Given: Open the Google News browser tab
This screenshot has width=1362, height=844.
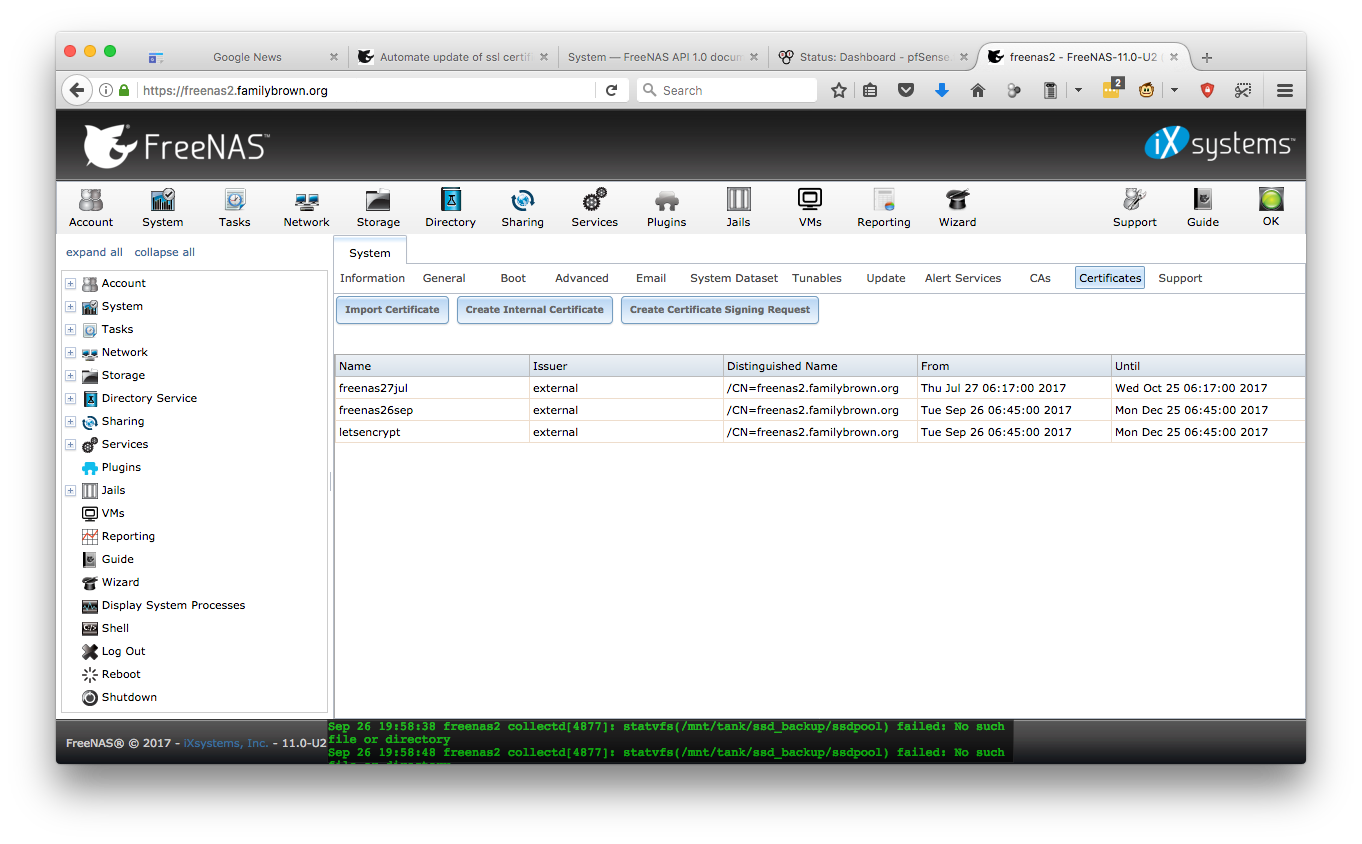Looking at the screenshot, I should click(x=247, y=57).
